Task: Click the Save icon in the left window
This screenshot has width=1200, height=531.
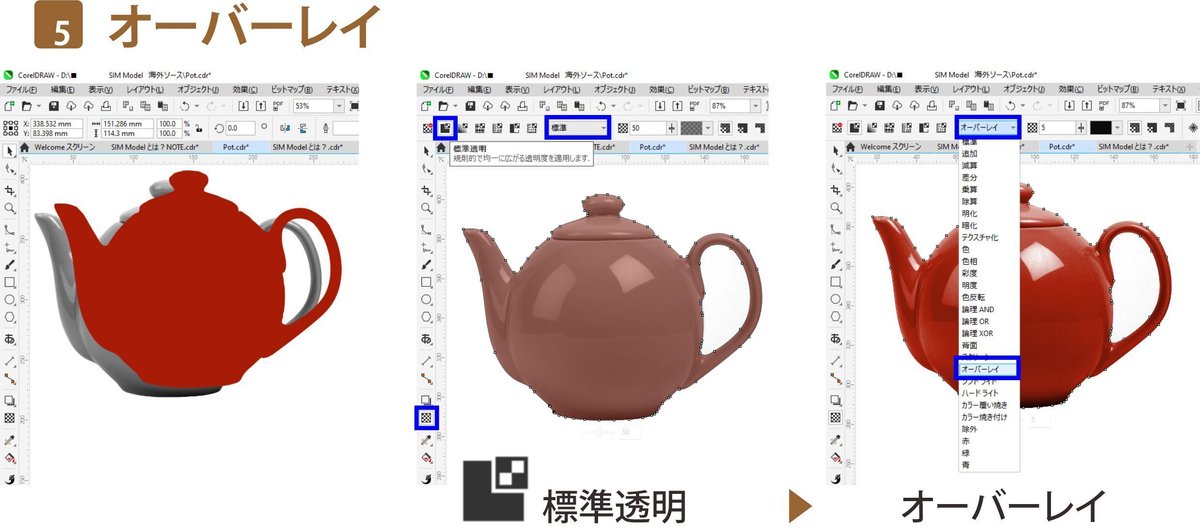Action: tap(54, 105)
